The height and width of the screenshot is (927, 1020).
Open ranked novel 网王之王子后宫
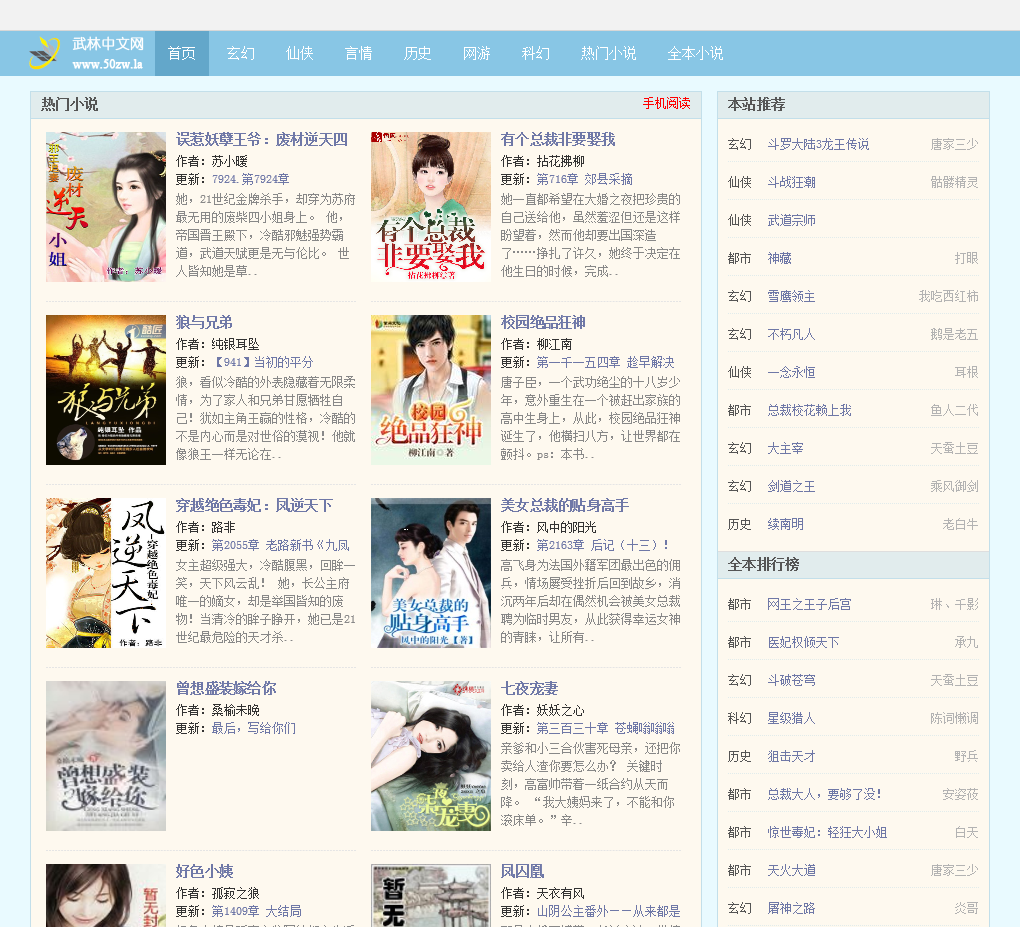809,604
